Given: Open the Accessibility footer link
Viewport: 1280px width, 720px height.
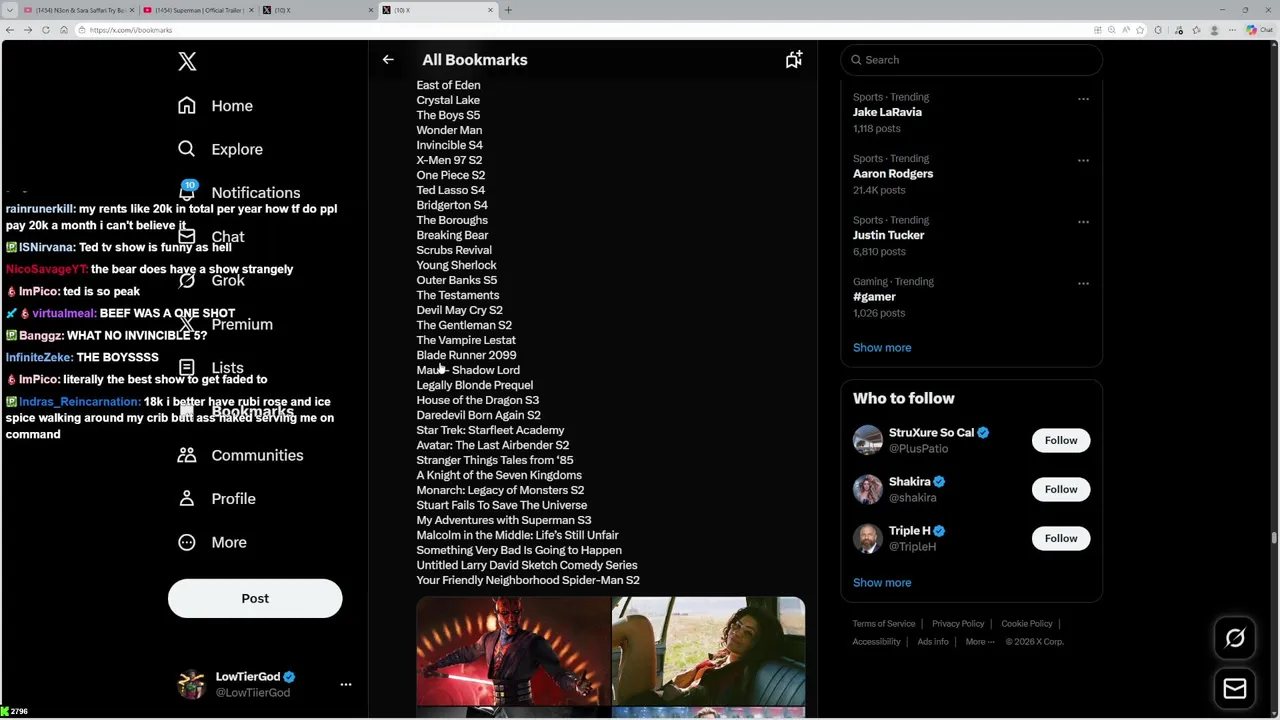Looking at the screenshot, I should click(x=877, y=642).
